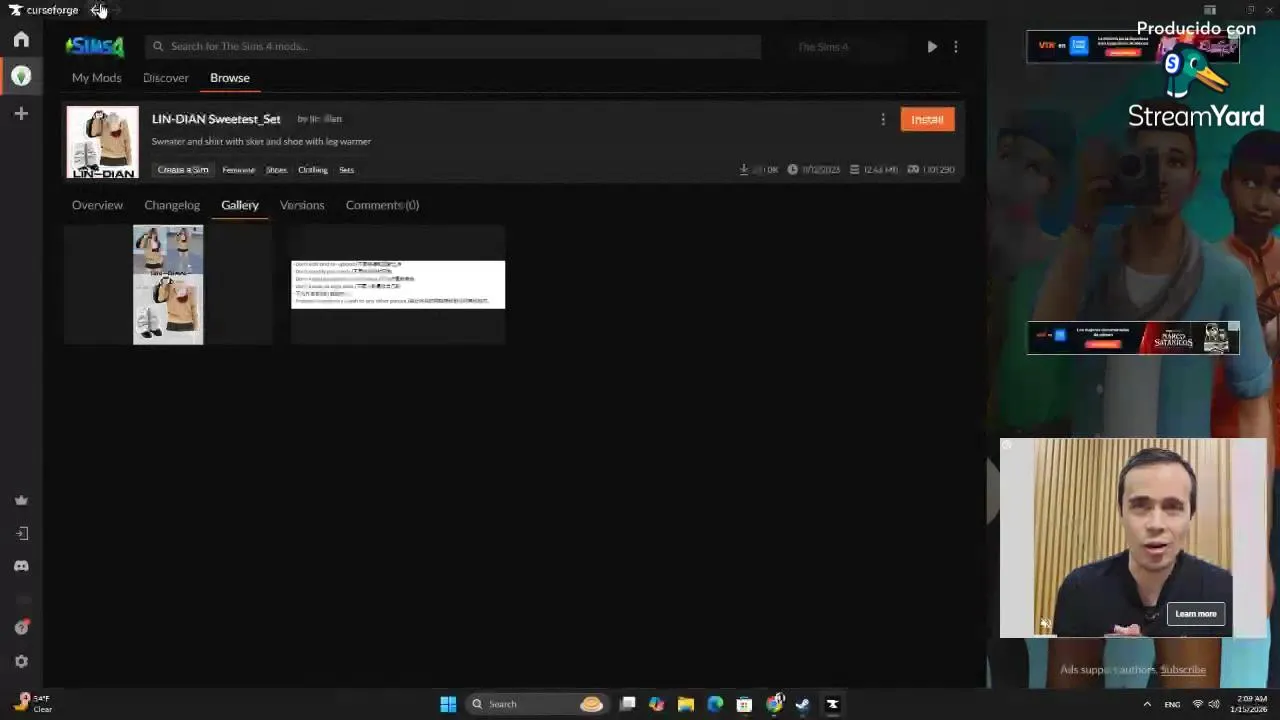Open the help question mark icon
This screenshot has width=1280, height=720.
[21, 628]
